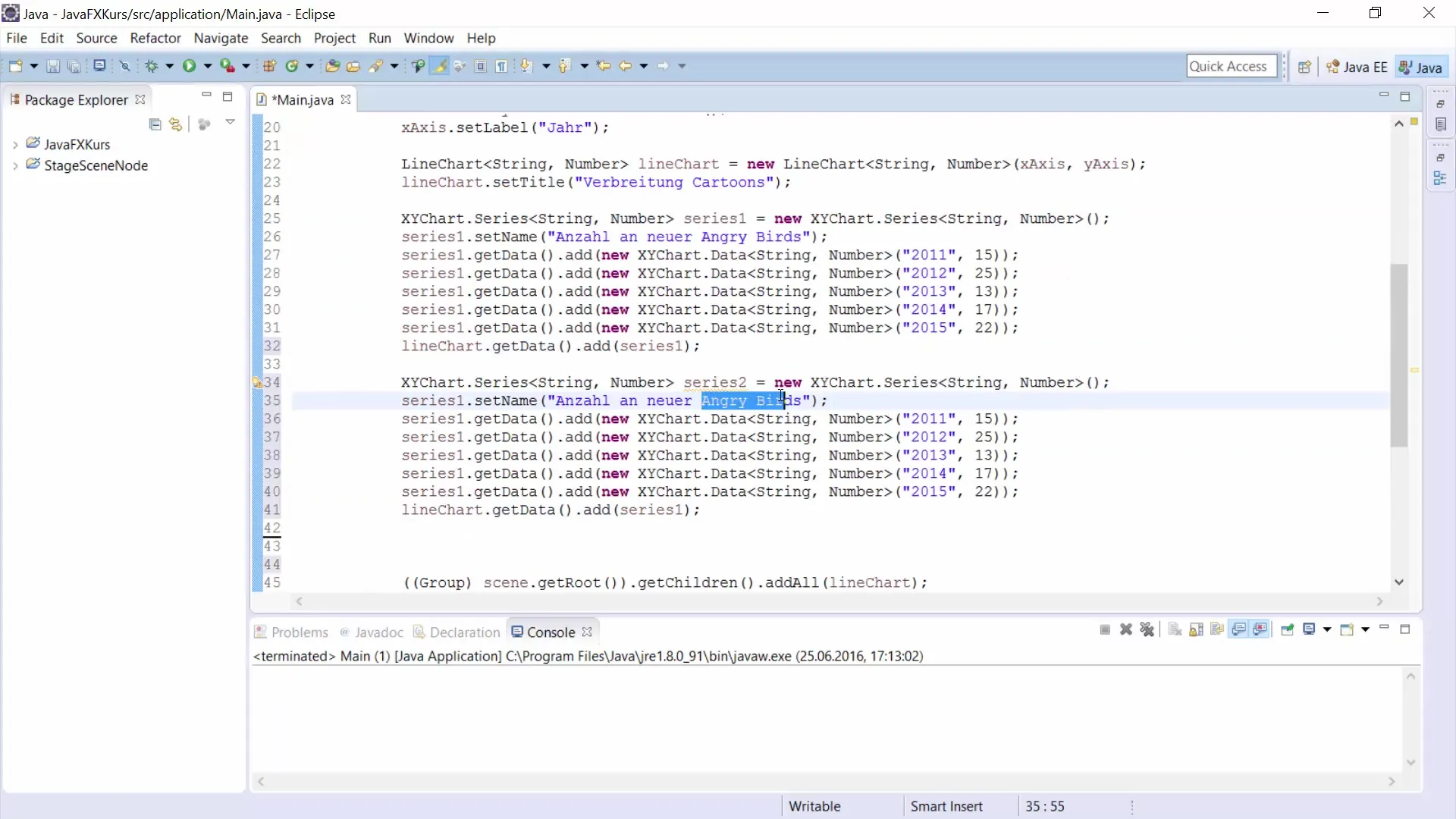The image size is (1456, 819).
Task: Open the Open Console dropdown arrow
Action: (x=1365, y=629)
